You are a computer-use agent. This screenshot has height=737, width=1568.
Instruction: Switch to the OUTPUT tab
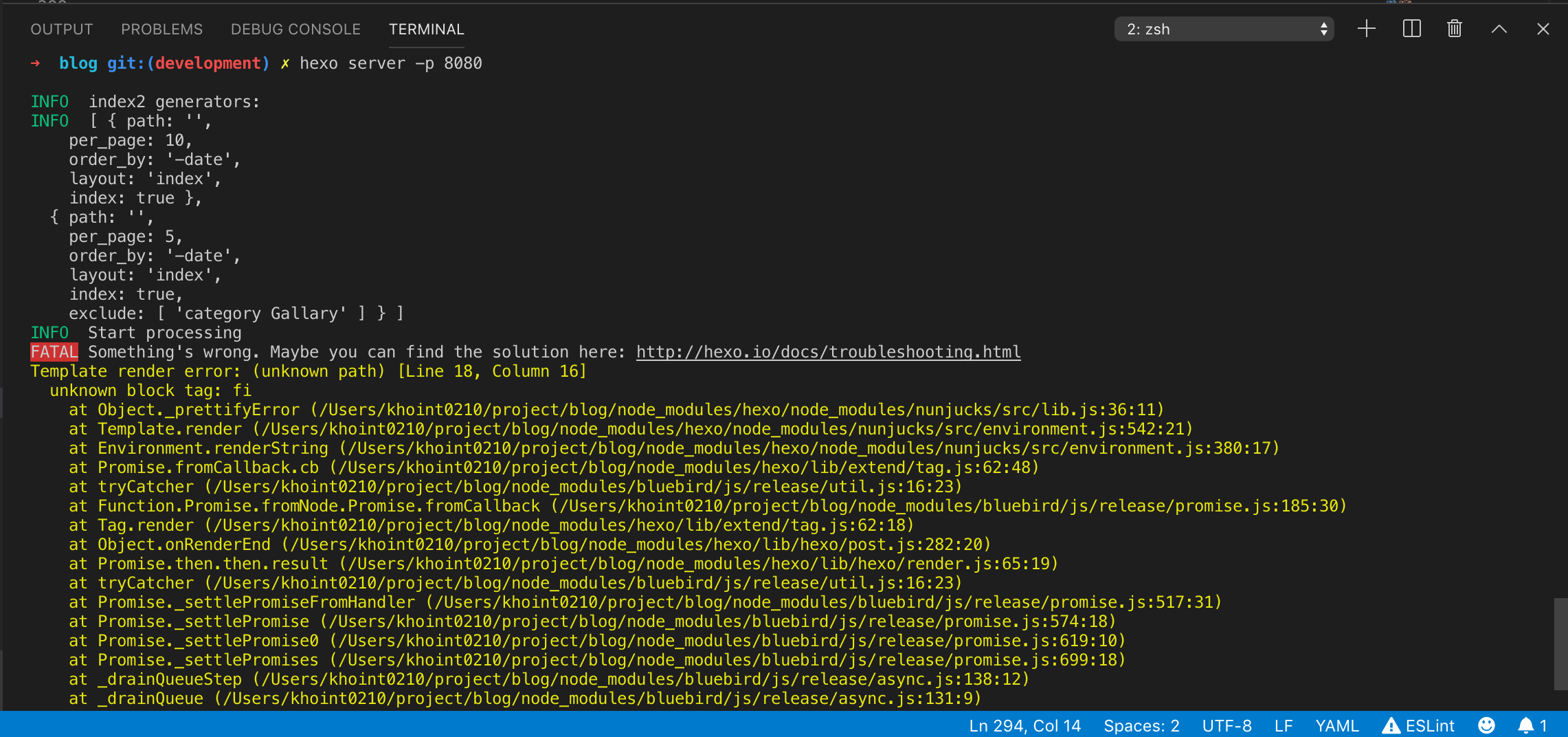(x=61, y=29)
